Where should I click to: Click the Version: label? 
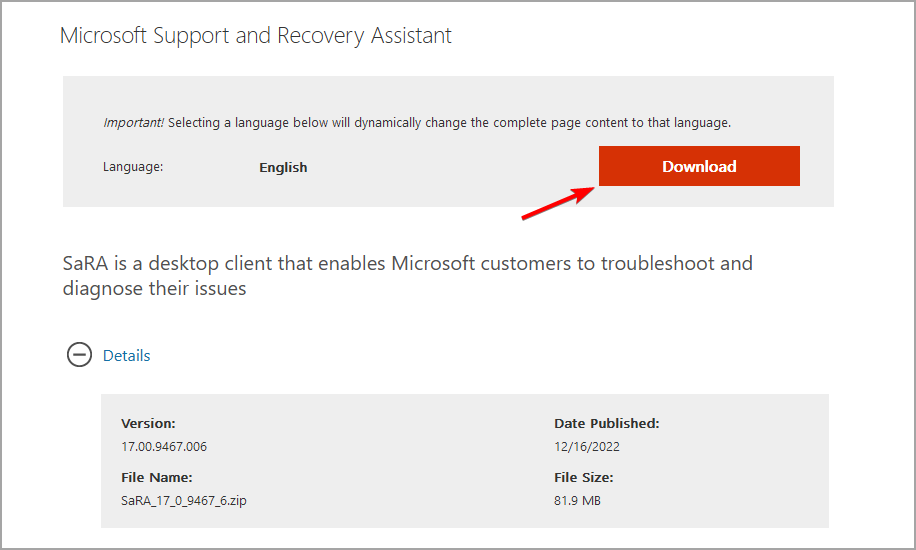click(x=148, y=423)
